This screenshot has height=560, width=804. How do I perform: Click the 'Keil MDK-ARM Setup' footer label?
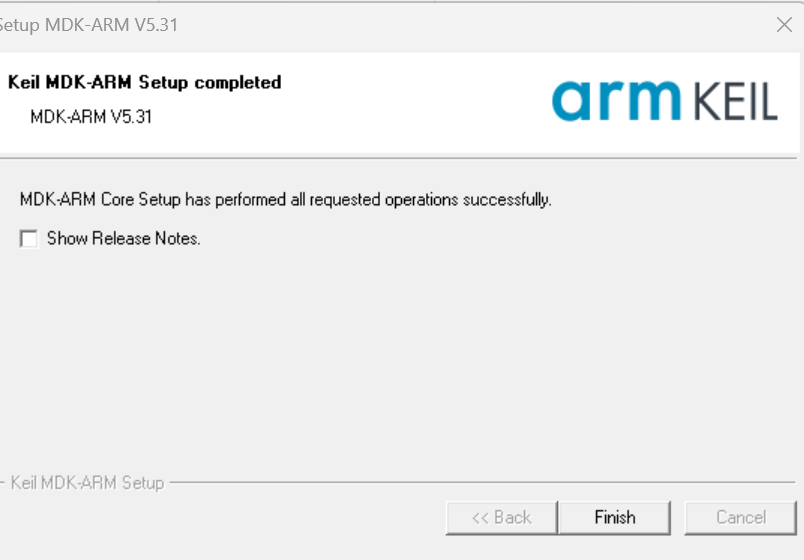(87, 483)
